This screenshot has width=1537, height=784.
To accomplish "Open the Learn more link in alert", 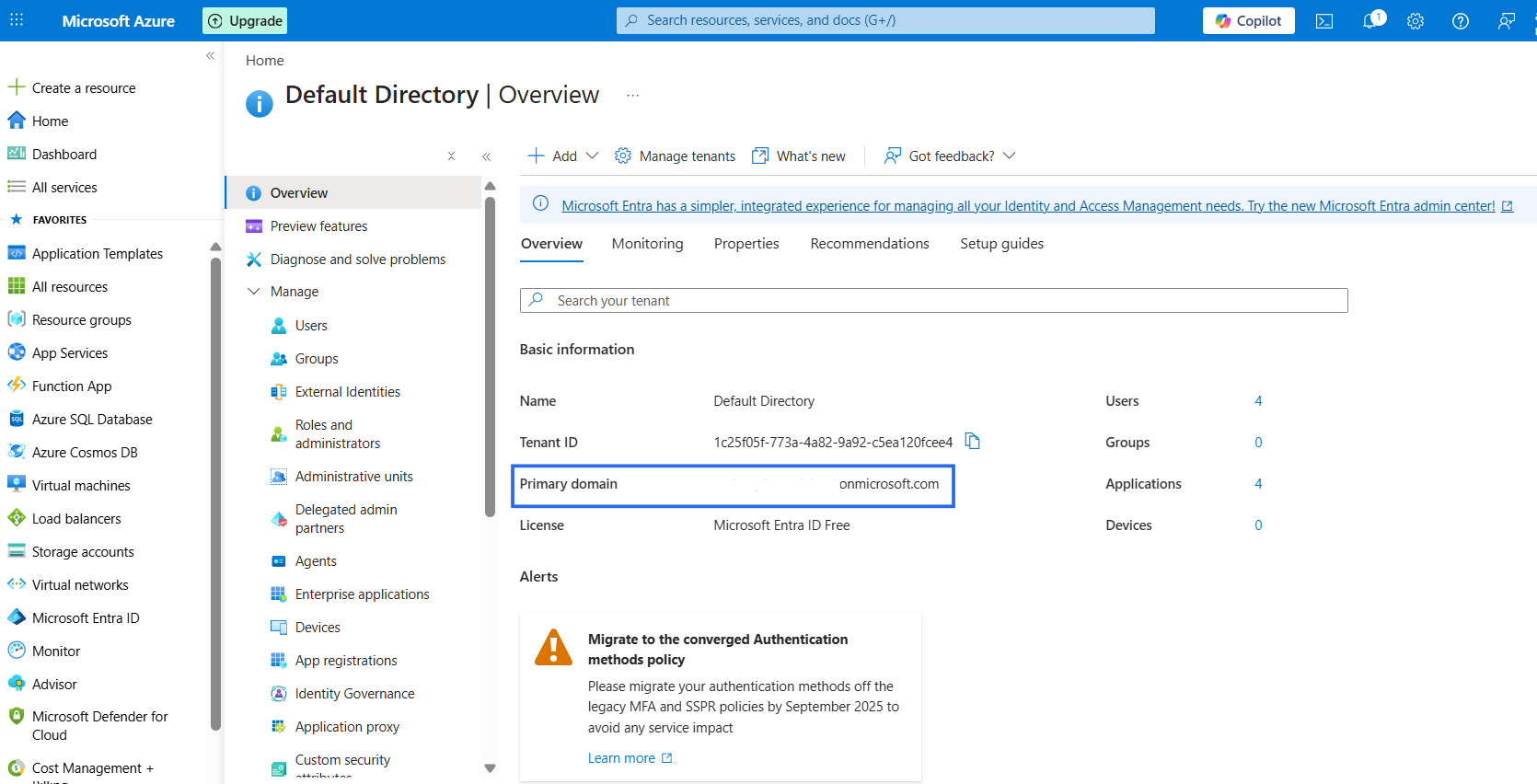I will pos(630,758).
